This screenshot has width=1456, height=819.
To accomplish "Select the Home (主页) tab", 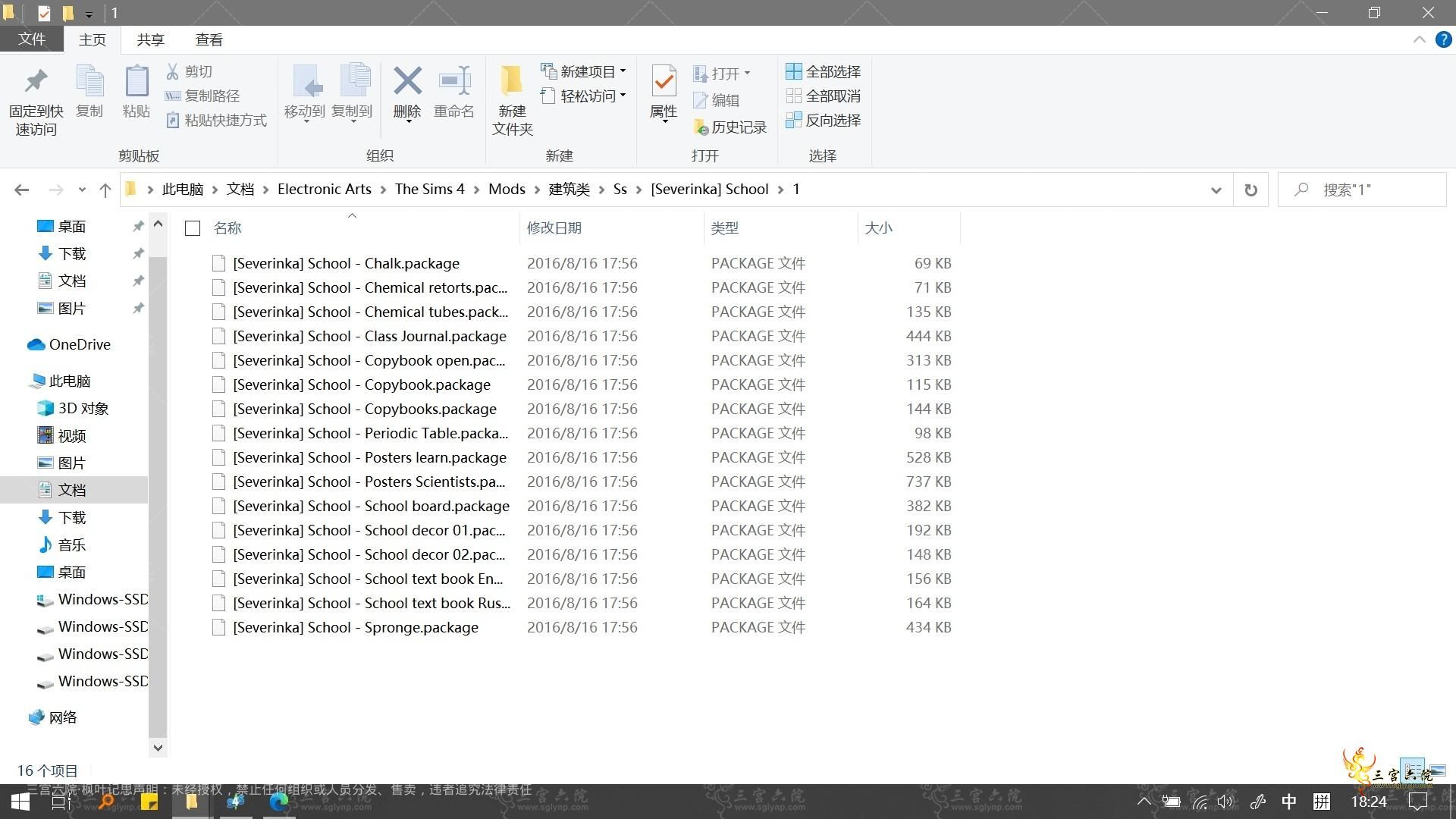I will 93,39.
